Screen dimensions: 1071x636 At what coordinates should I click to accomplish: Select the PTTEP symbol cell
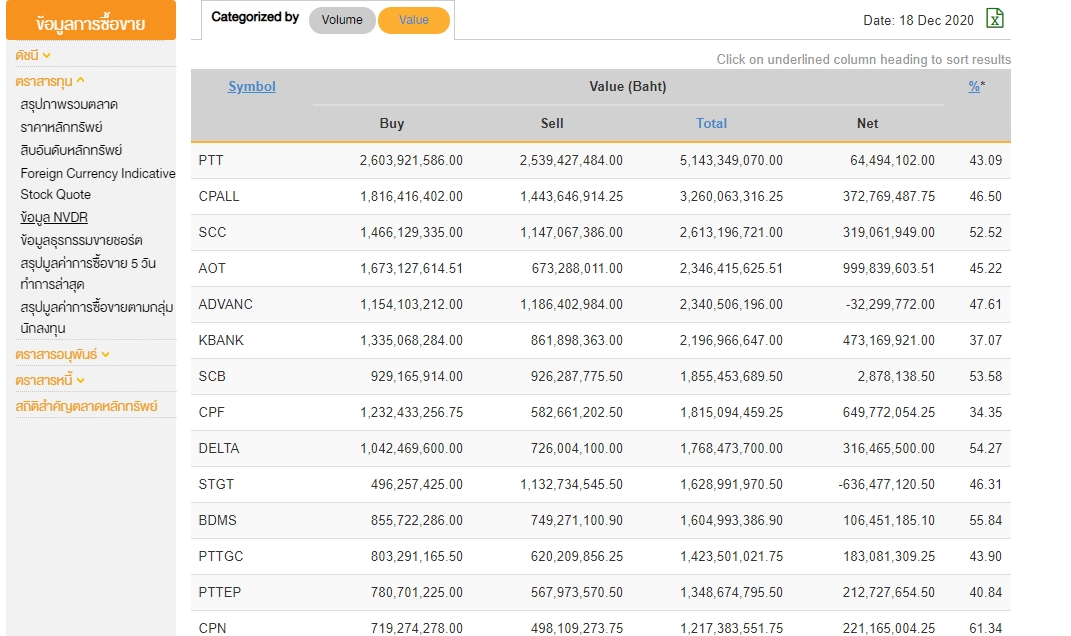(x=219, y=592)
